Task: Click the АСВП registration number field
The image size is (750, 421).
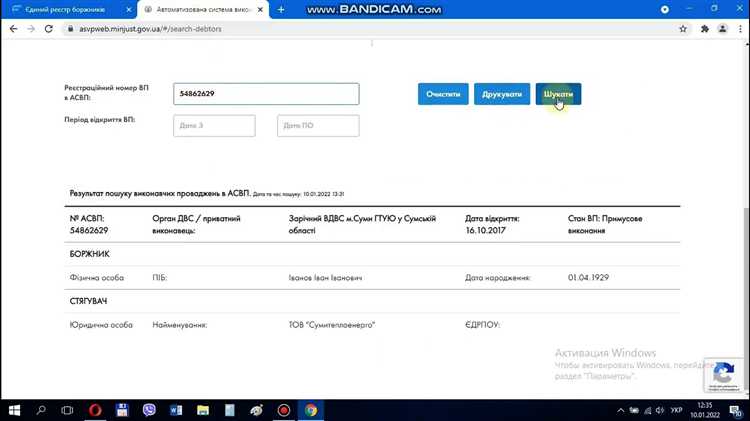Action: [265, 94]
